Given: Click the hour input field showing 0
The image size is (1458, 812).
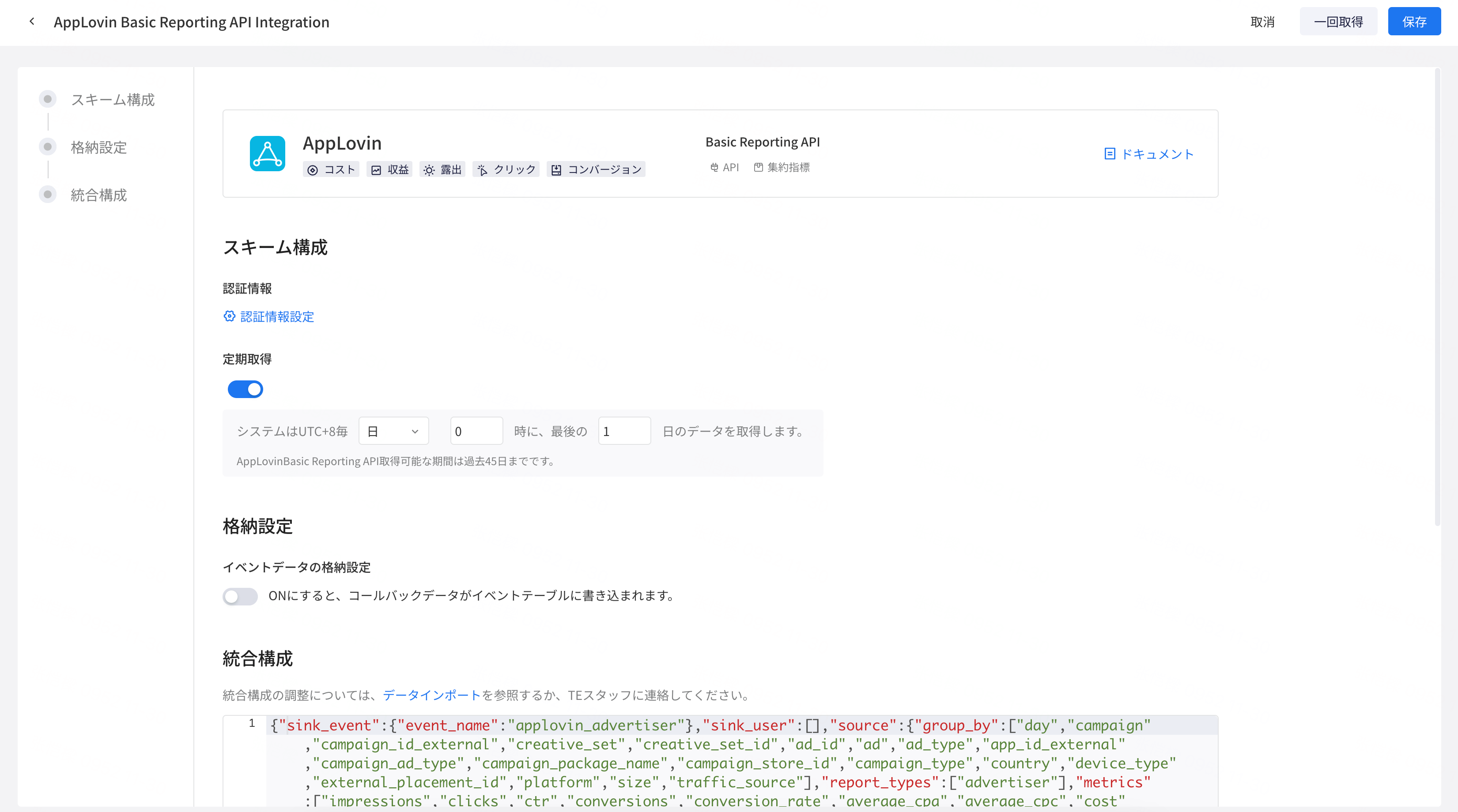Looking at the screenshot, I should point(476,431).
